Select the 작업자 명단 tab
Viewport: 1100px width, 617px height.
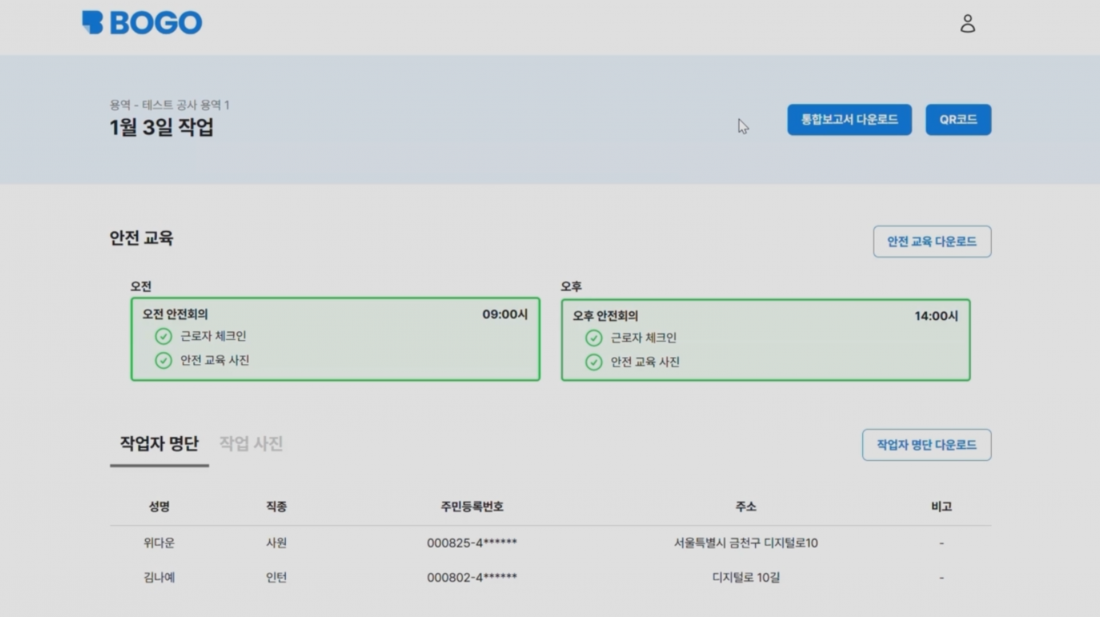tap(159, 444)
